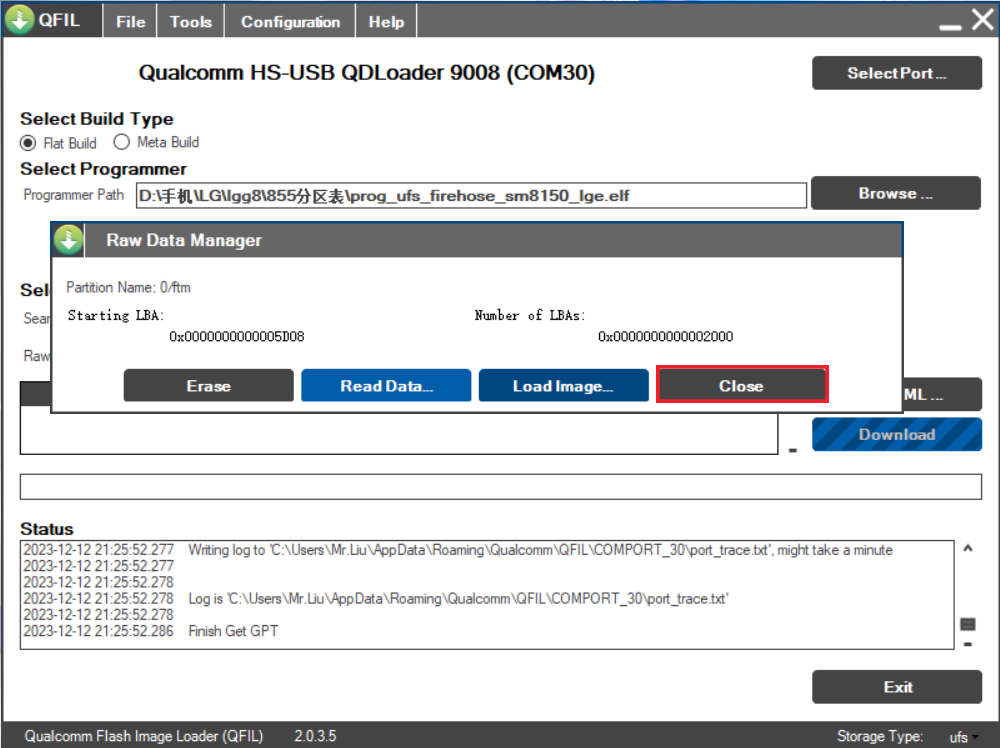Screen dimensions: 1000x748
Task: Erase the ftm partition
Action: (x=208, y=386)
